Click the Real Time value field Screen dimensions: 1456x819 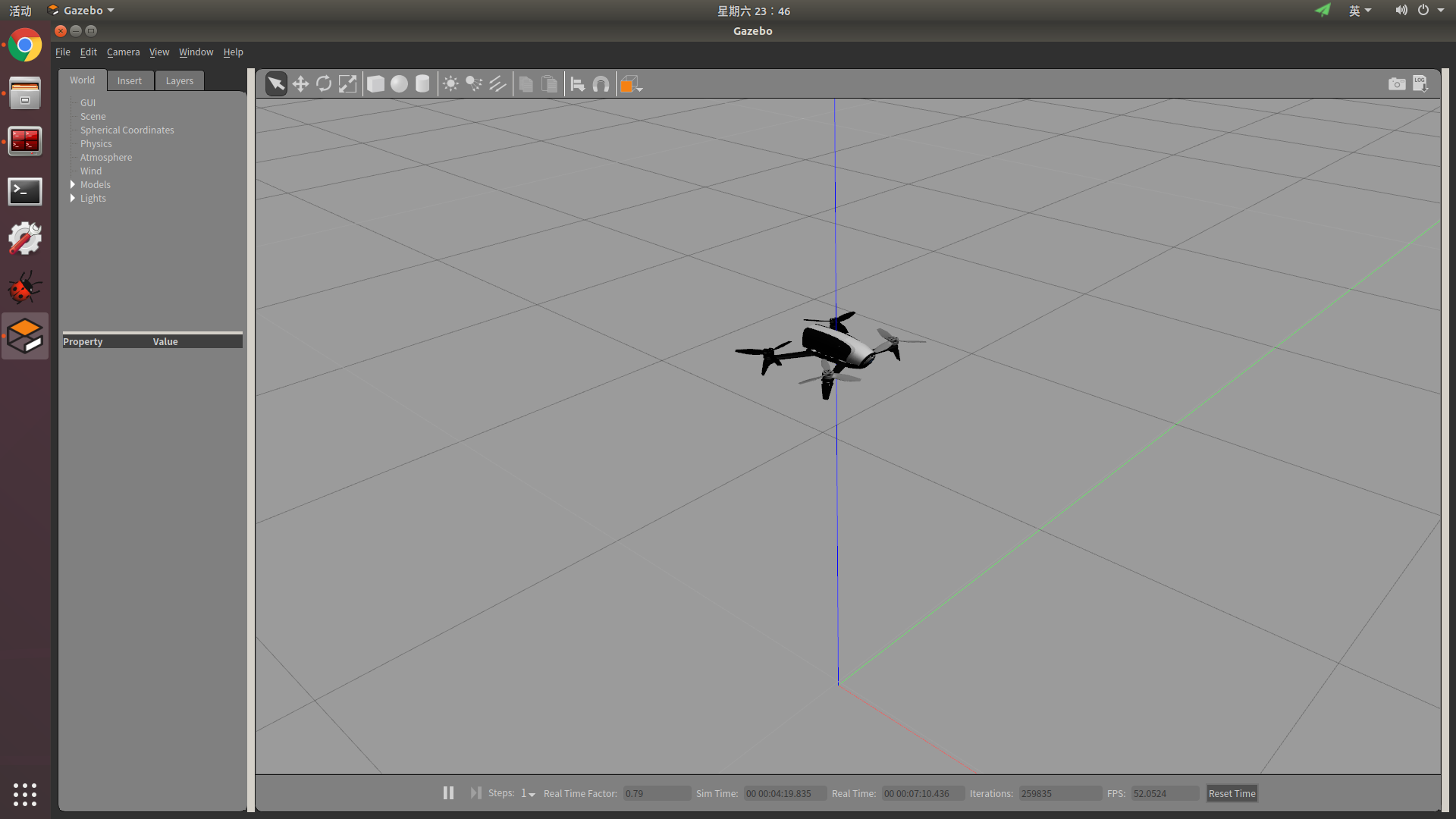(923, 794)
